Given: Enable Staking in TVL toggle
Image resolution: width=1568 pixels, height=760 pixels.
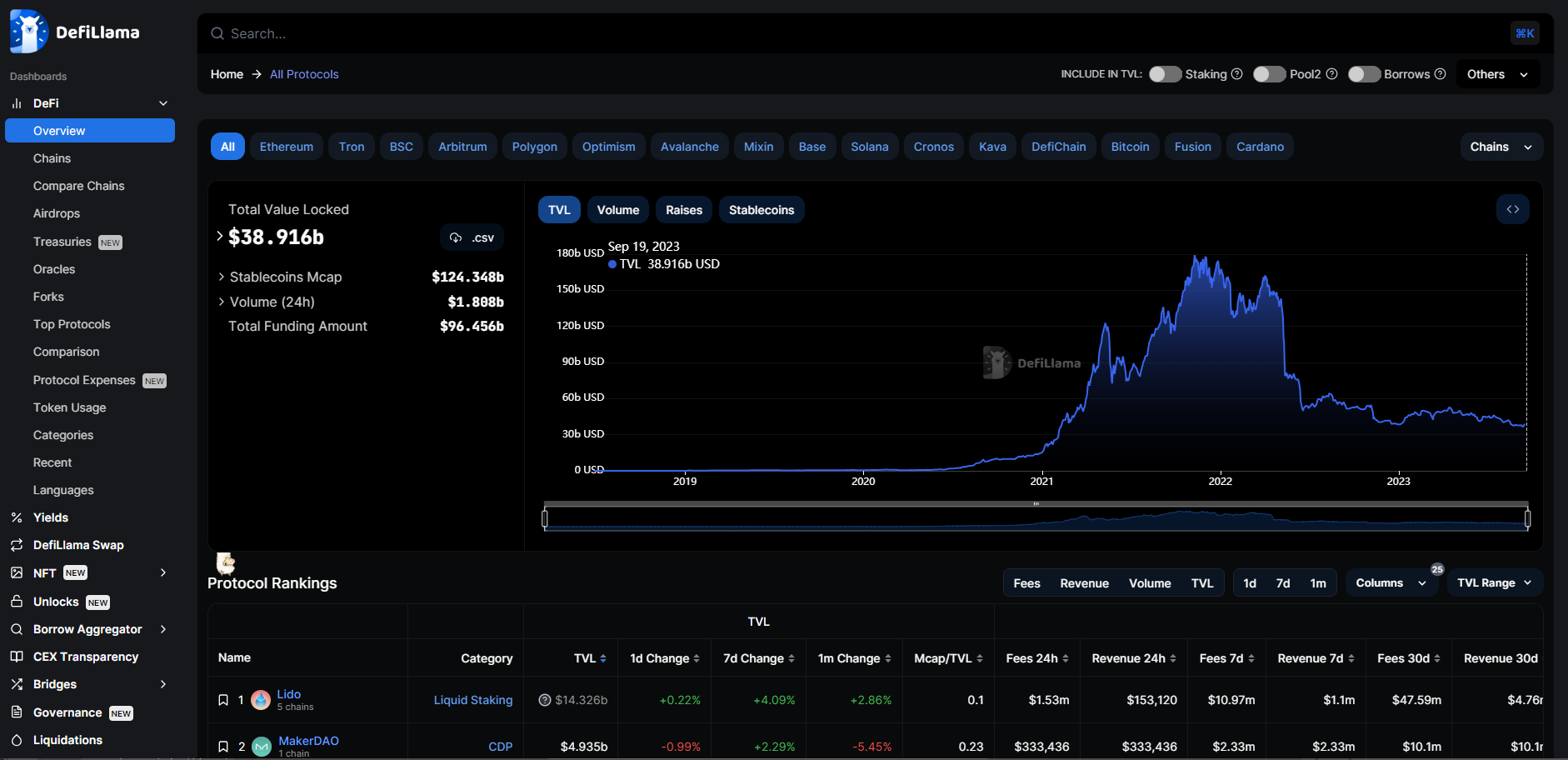Looking at the screenshot, I should (x=1165, y=74).
